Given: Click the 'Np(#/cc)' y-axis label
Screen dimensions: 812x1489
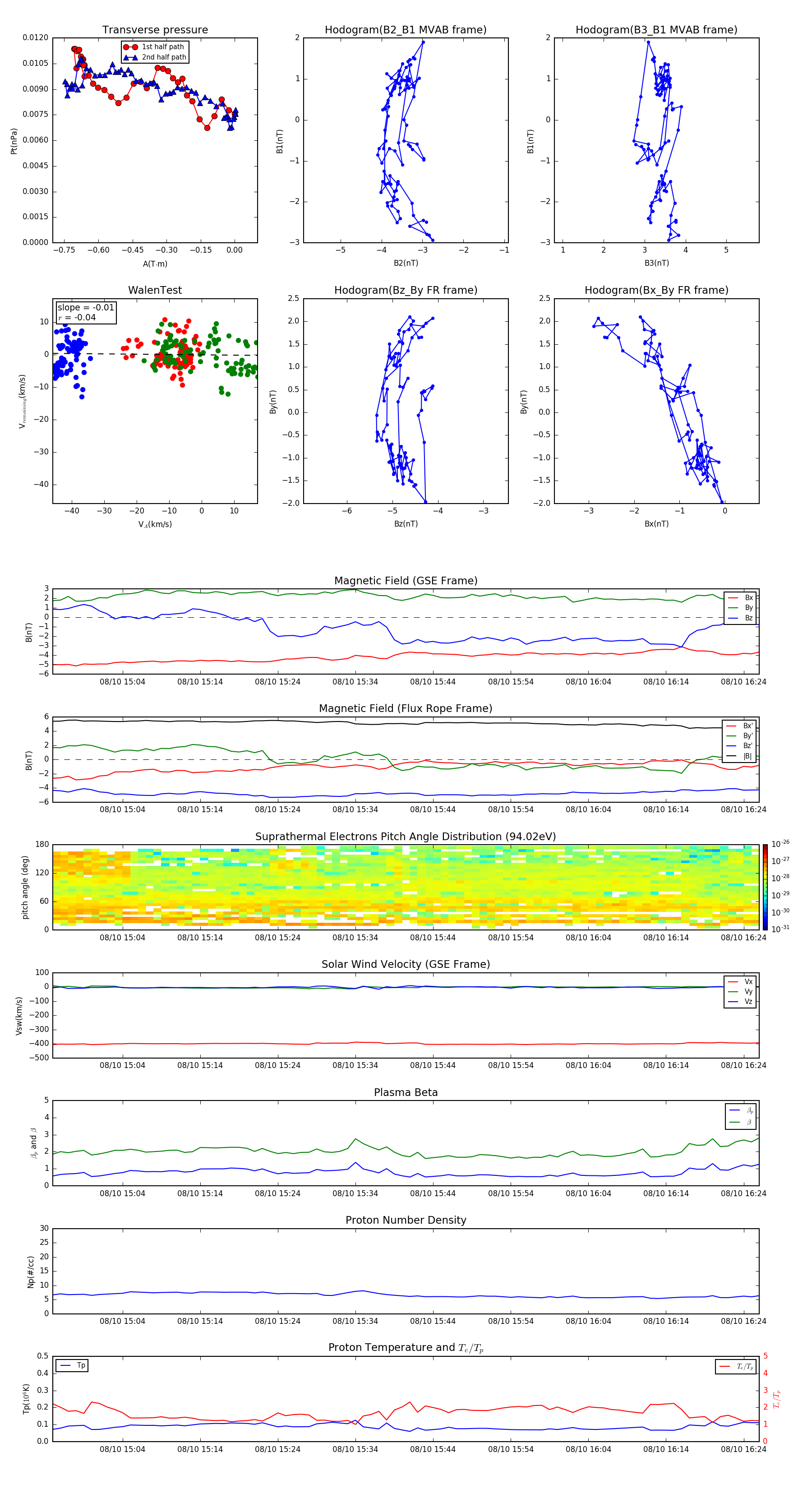Looking at the screenshot, I should pyautogui.click(x=31, y=1272).
